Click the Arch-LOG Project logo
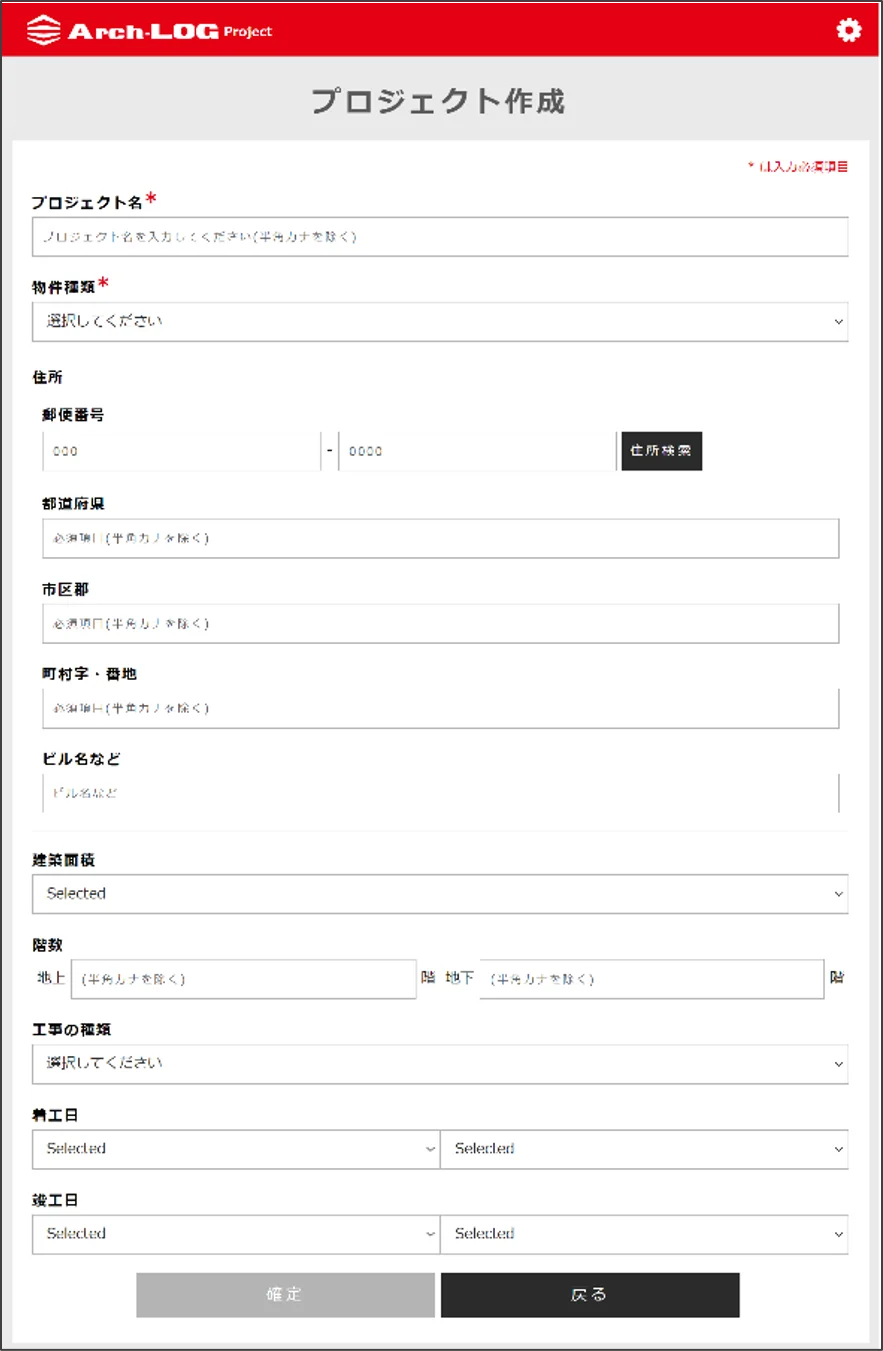This screenshot has width=883, height=1351. [150, 30]
